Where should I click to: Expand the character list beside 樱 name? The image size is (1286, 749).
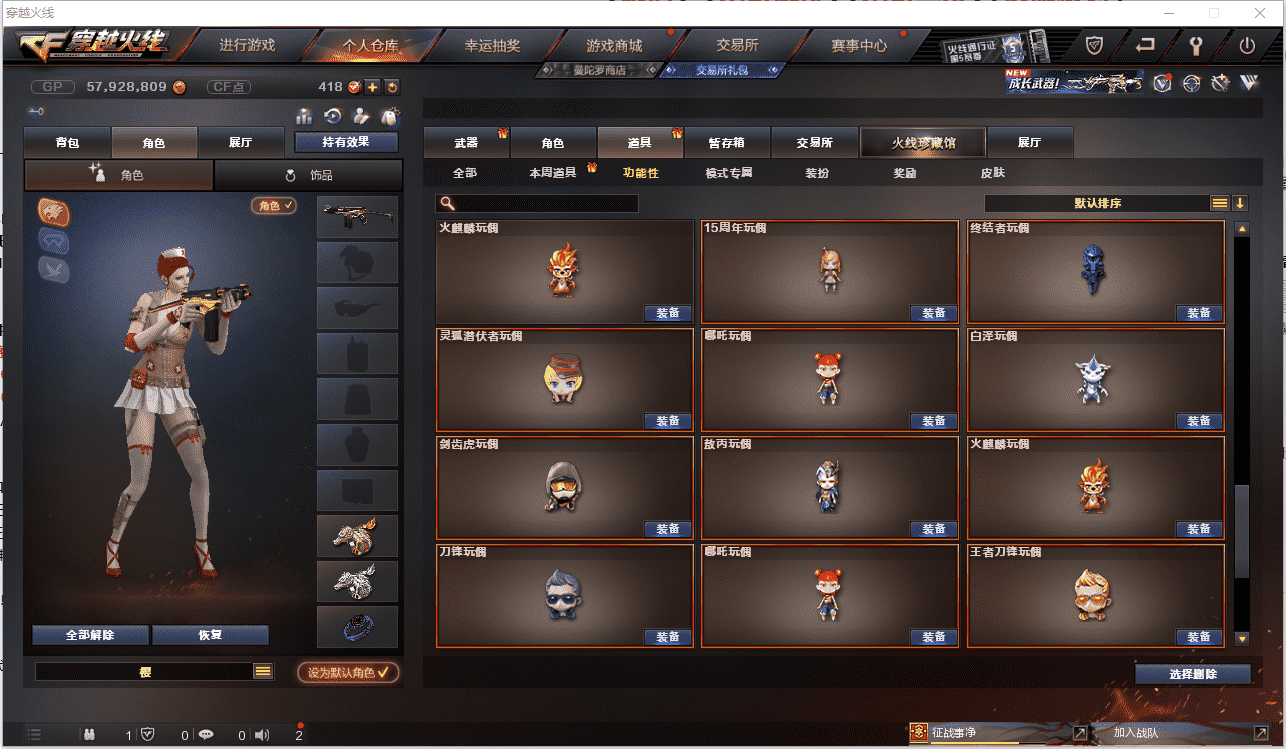pyautogui.click(x=263, y=672)
